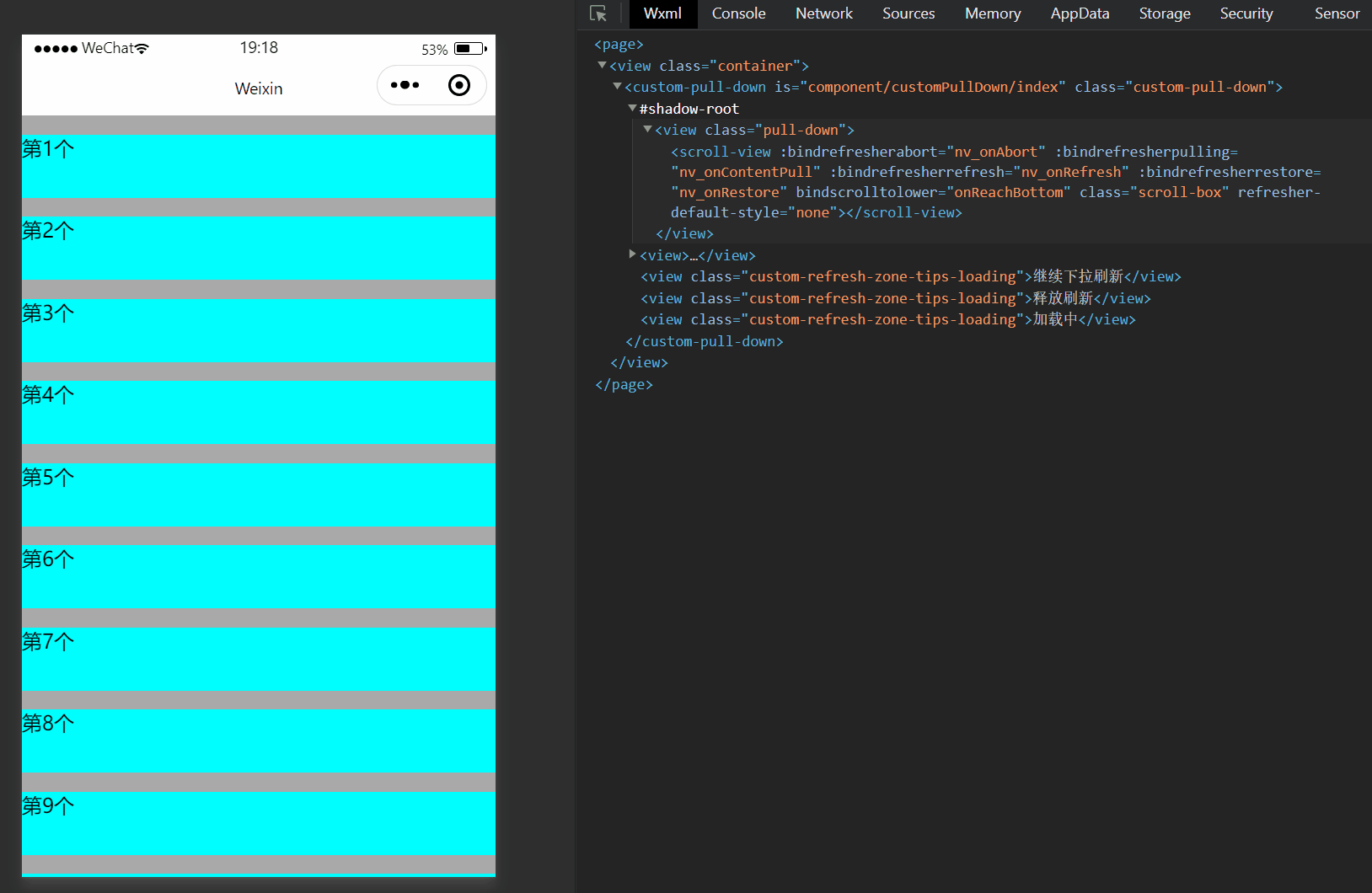Viewport: 1372px width, 893px height.
Task: Select the scroll-view element in the tree
Action: tap(996, 182)
